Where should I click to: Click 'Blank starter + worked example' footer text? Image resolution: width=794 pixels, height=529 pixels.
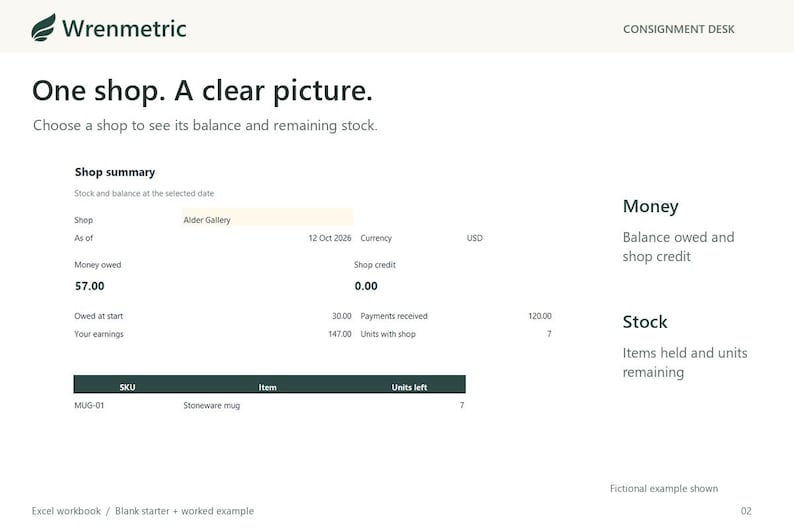click(184, 511)
